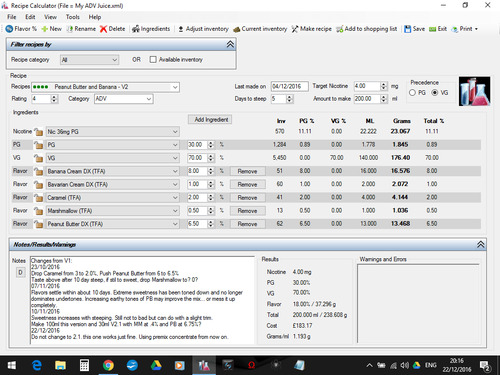Open Google Chrome from the taskbar
The image size is (500, 375).
[108, 365]
